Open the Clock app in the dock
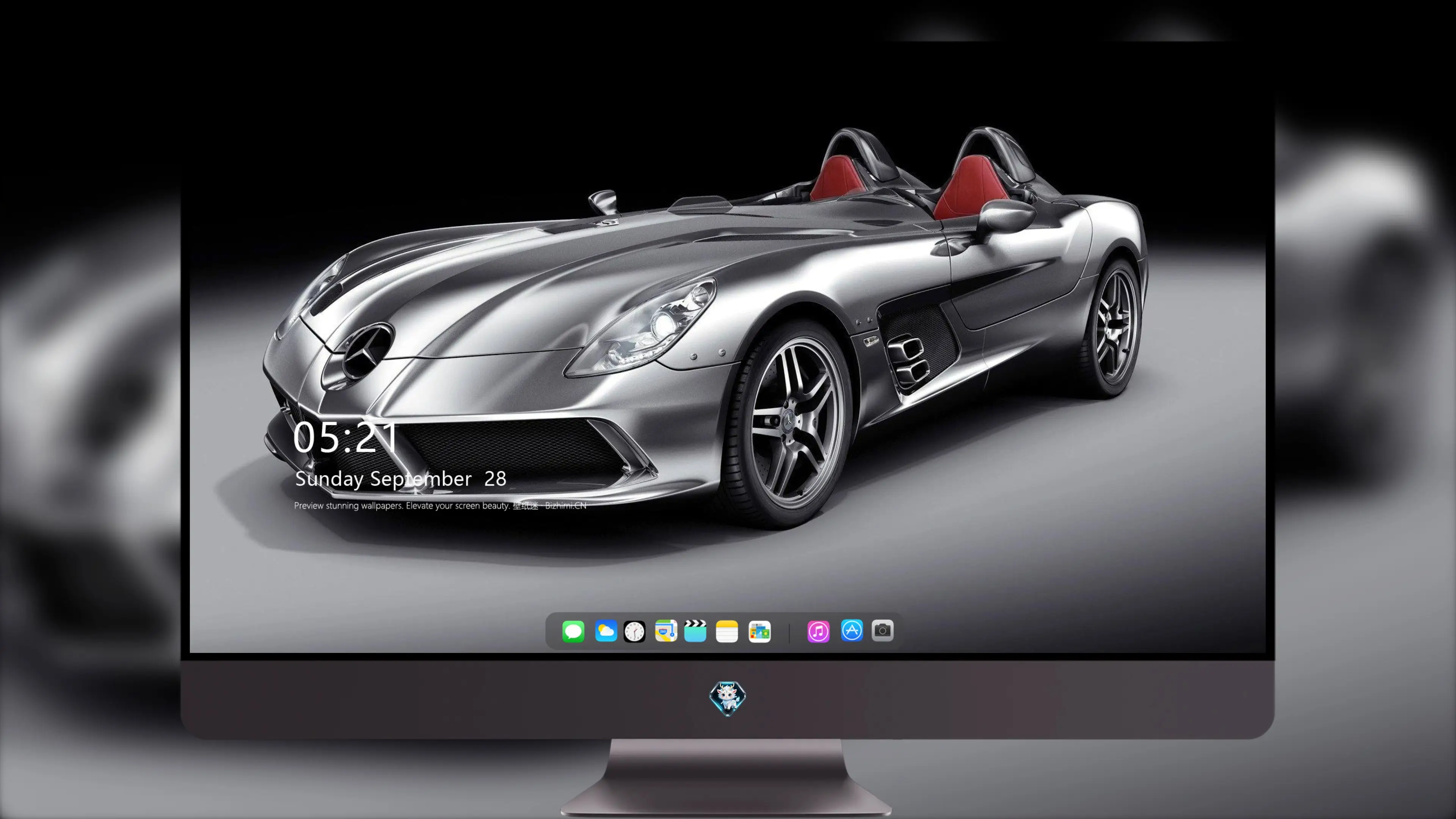This screenshot has width=1456, height=819. point(634,631)
